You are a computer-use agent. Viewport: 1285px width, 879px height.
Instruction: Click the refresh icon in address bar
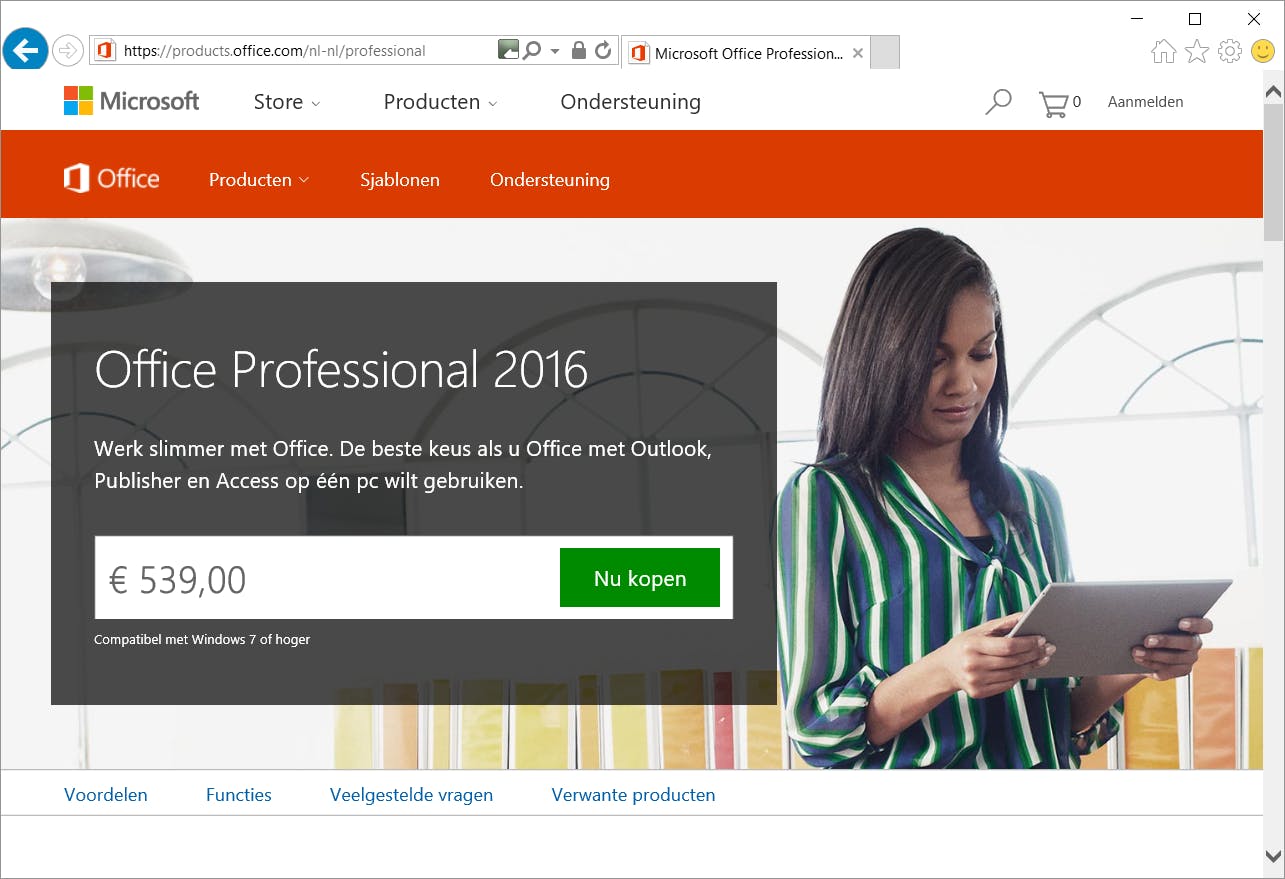click(603, 50)
